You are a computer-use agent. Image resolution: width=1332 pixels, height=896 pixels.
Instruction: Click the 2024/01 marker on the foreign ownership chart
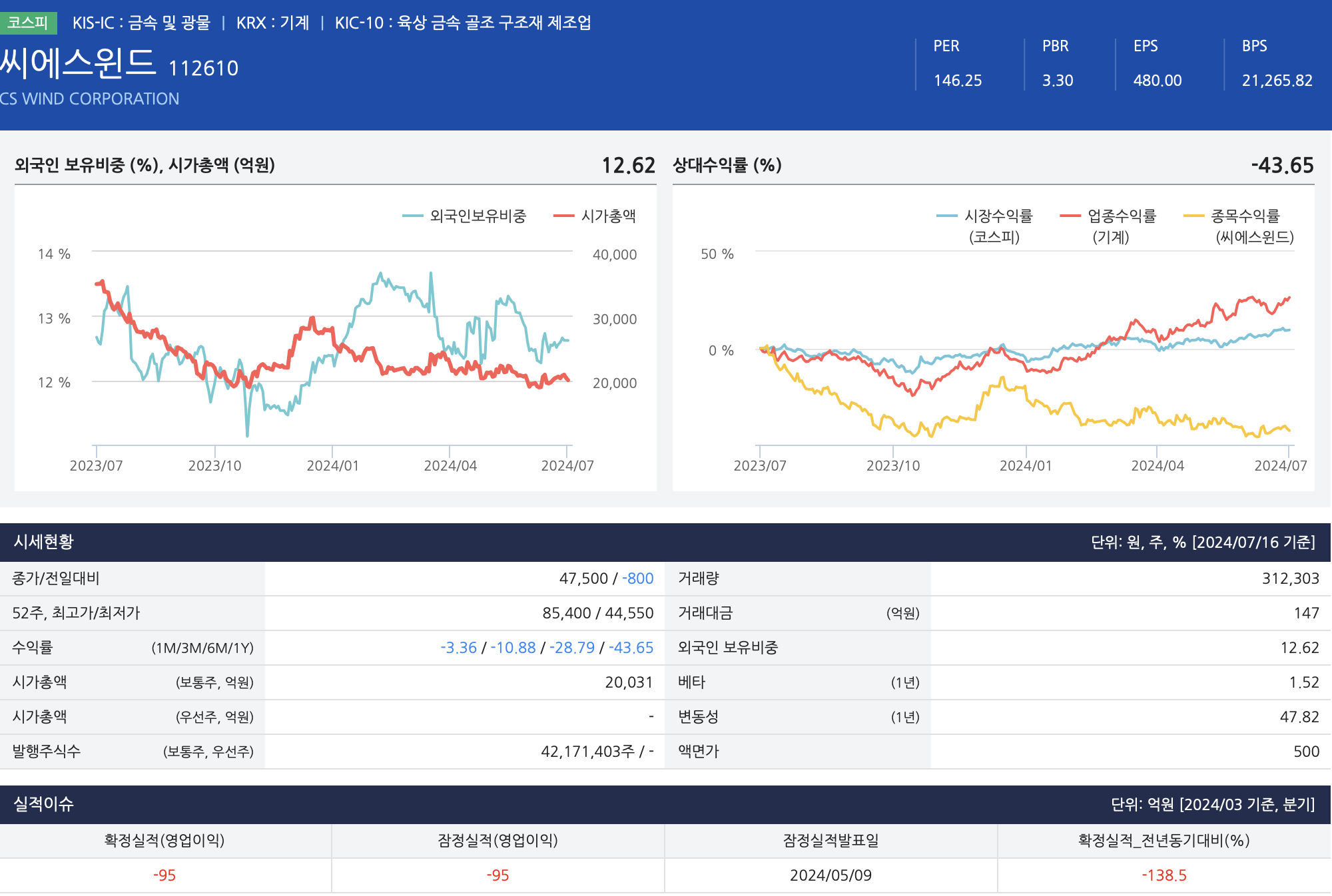[332, 465]
